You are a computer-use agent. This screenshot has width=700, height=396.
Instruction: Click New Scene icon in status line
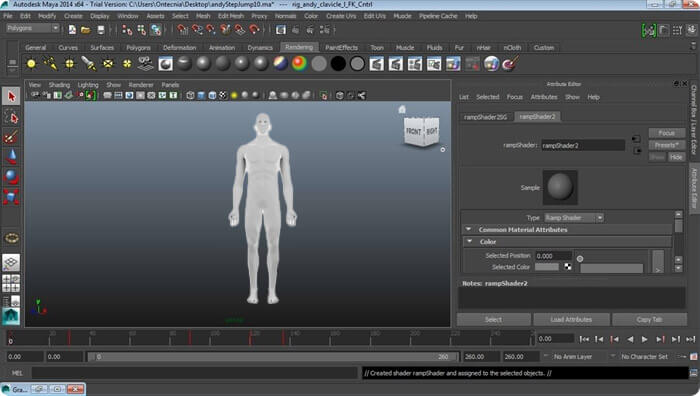click(72, 30)
